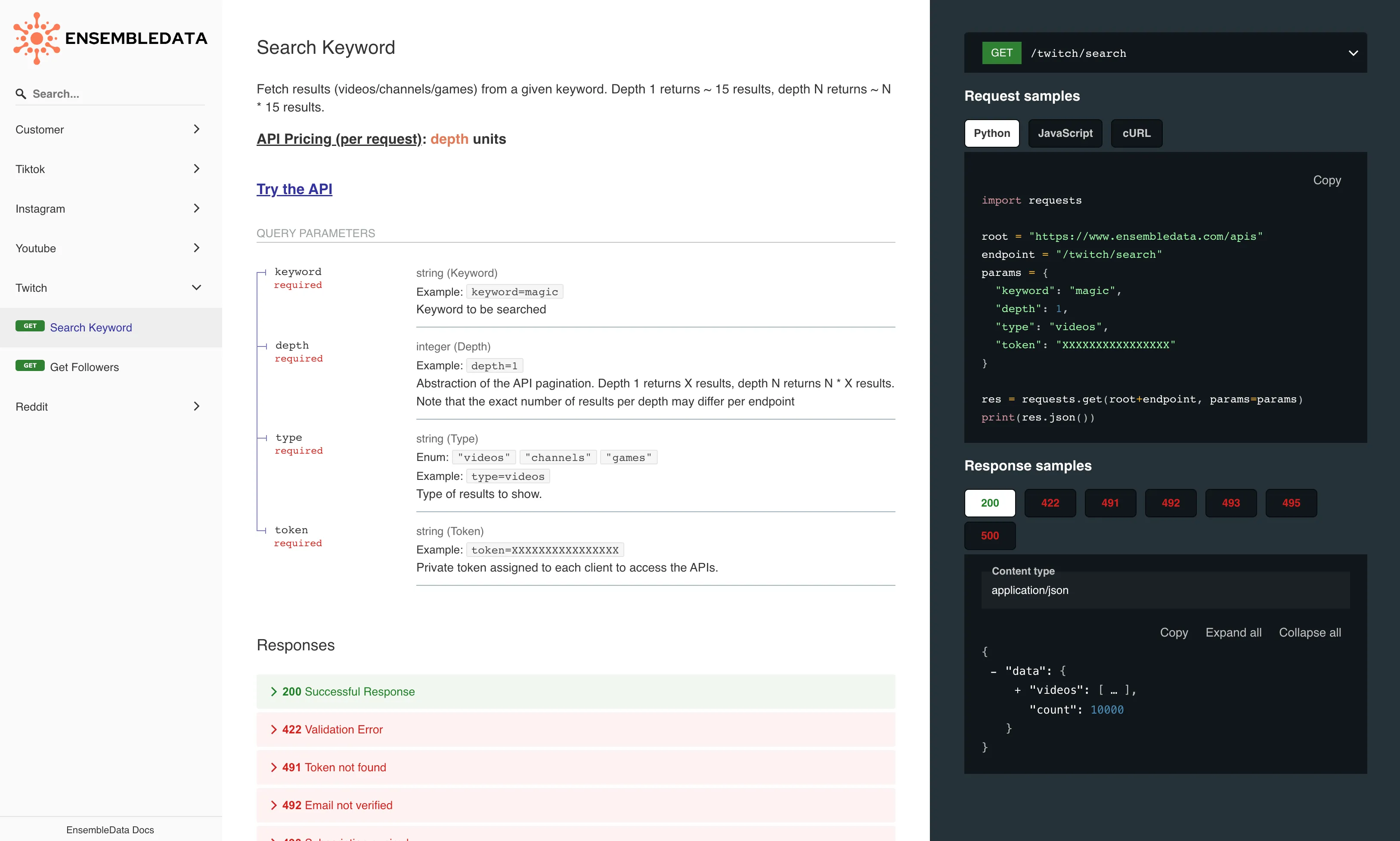
Task: Click the Expand all response button
Action: coord(1234,631)
